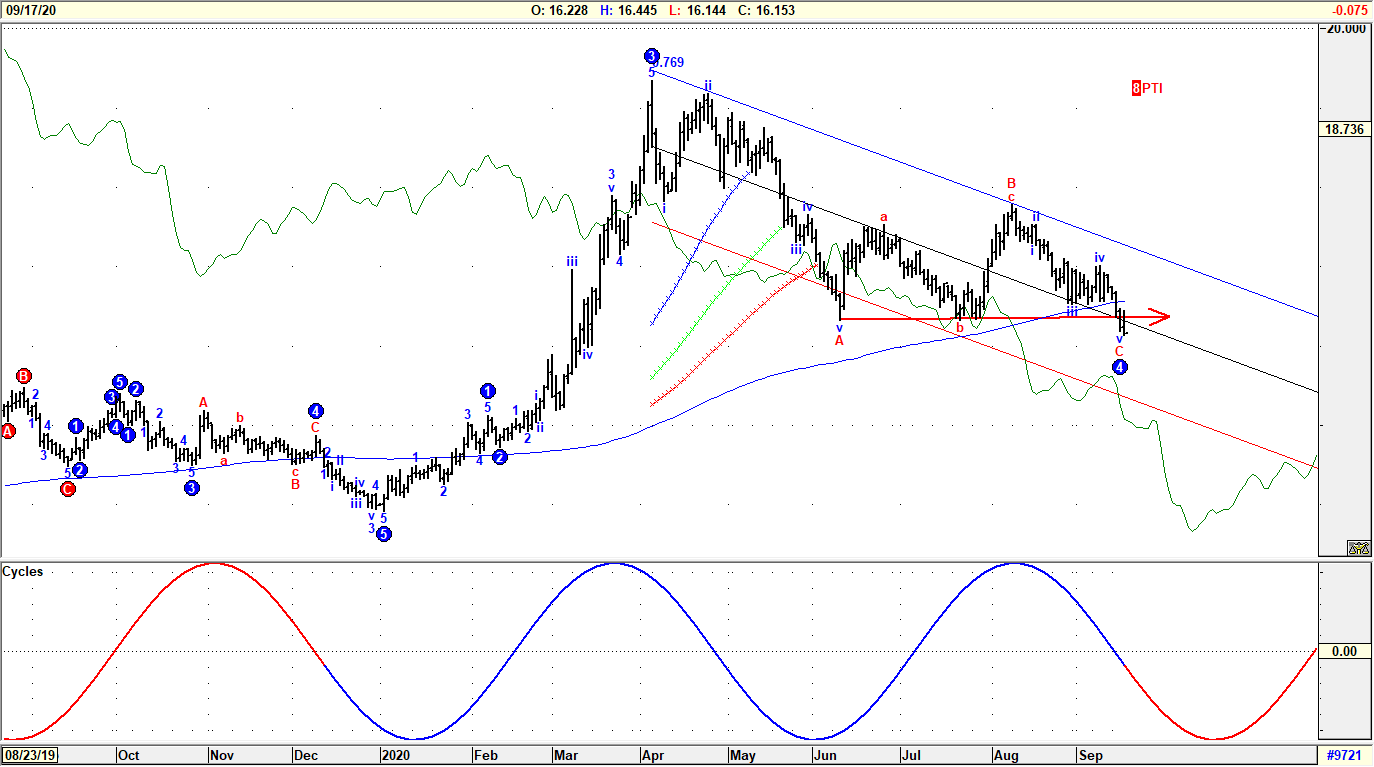The width and height of the screenshot is (1374, 767).
Task: Click the May label on the time axis
Action: pos(742,755)
